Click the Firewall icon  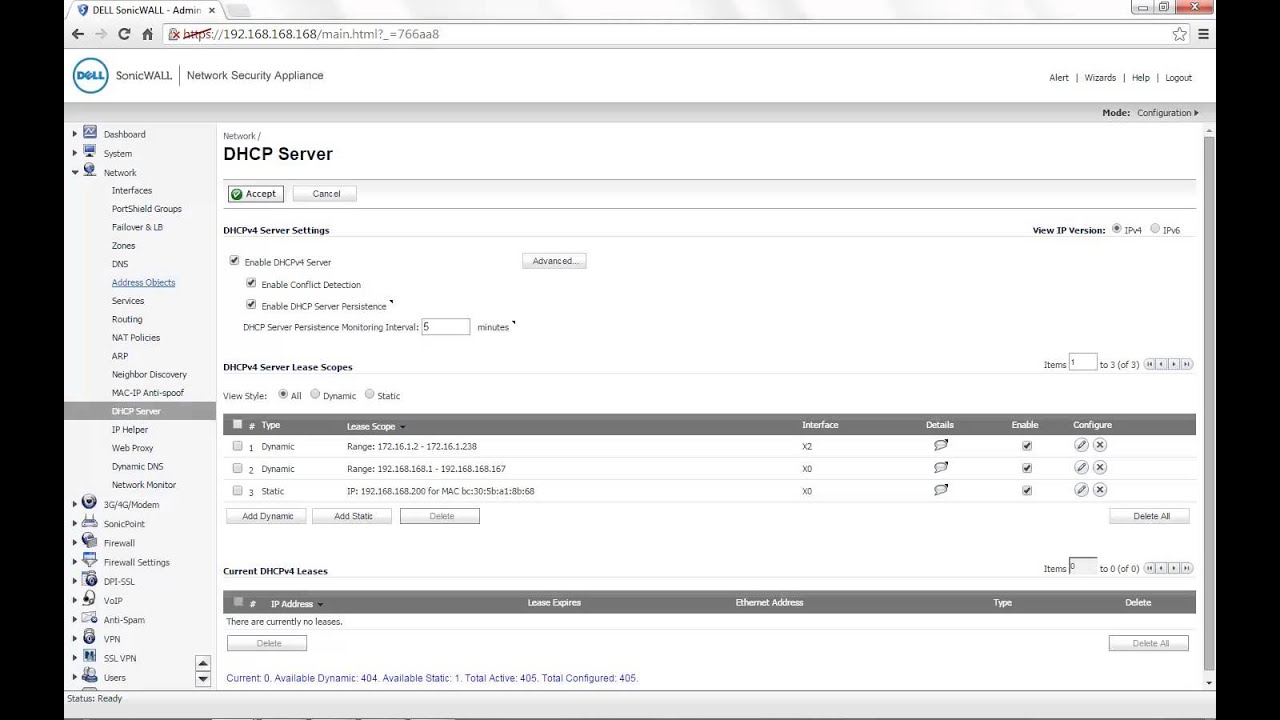[x=90, y=541]
